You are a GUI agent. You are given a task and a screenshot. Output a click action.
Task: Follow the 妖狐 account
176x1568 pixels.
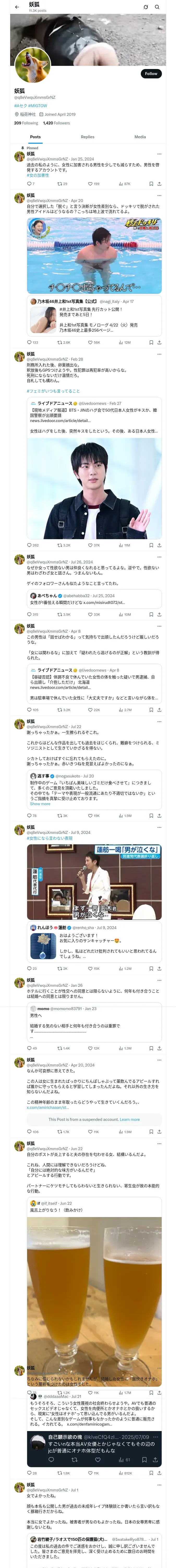pos(151,74)
